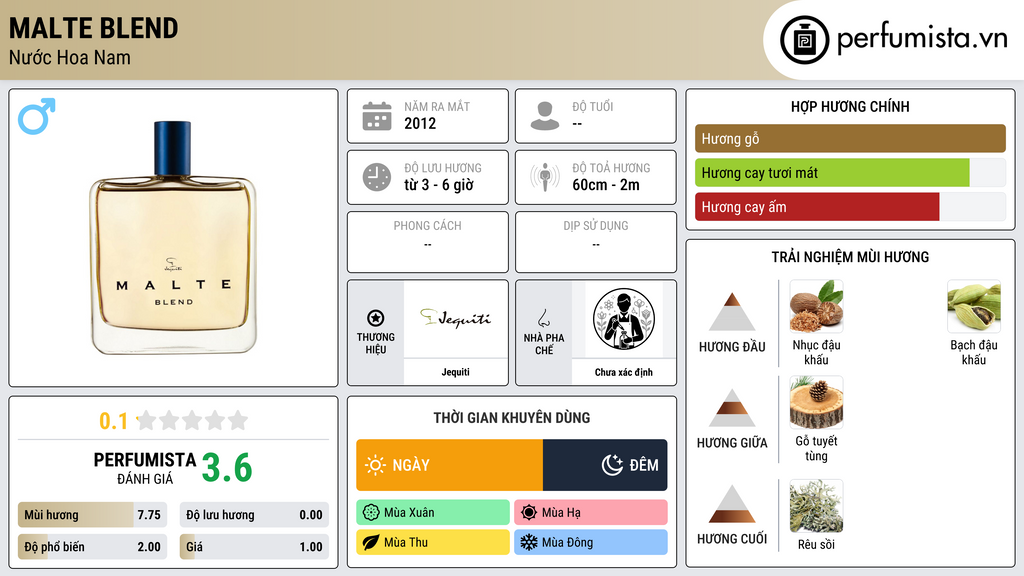Click the perfumista.vn bottle logo icon
The height and width of the screenshot is (576, 1024).
pos(804,40)
